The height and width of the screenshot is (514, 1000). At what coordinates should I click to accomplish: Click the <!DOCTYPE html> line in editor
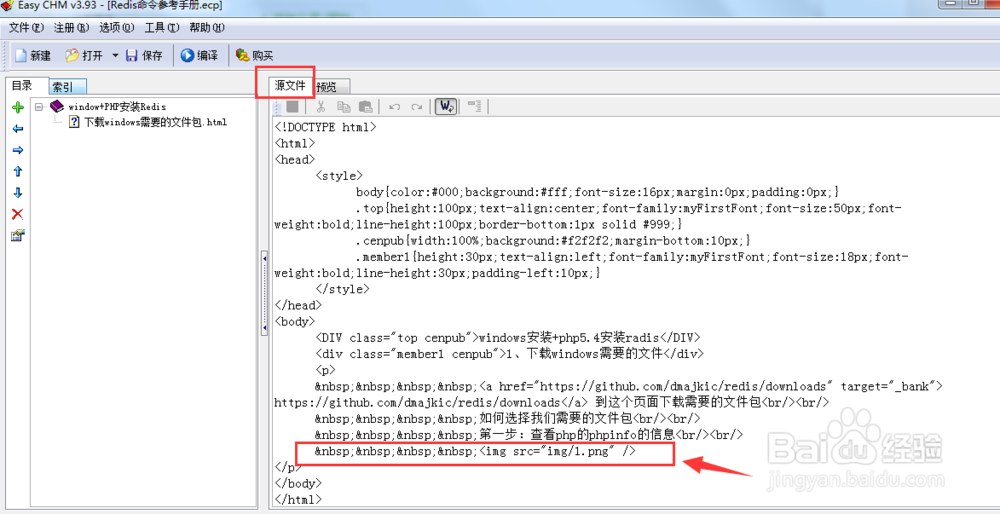(325, 127)
